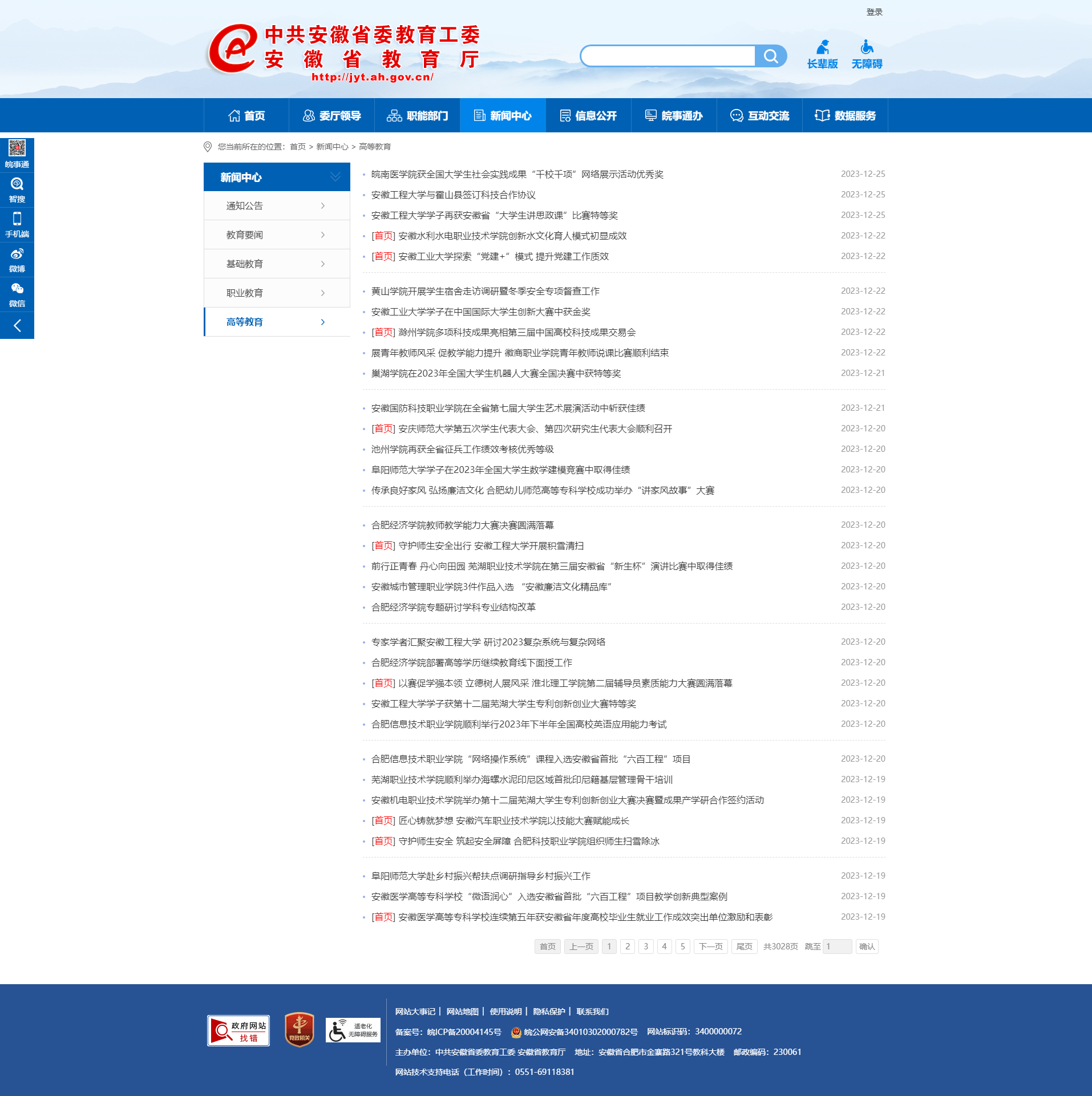Open the 智搜 smart search sidebar icon
1092x1096 pixels.
coord(17,190)
